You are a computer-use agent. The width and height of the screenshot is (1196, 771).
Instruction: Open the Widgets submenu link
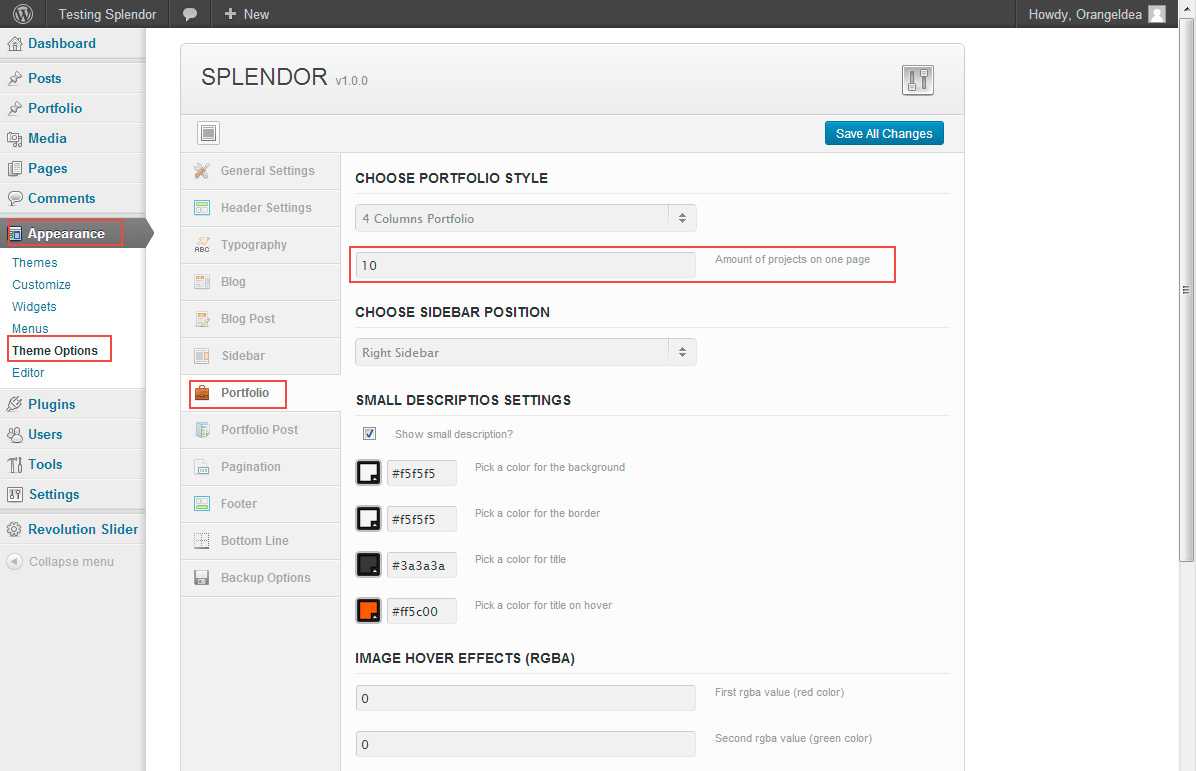(34, 307)
